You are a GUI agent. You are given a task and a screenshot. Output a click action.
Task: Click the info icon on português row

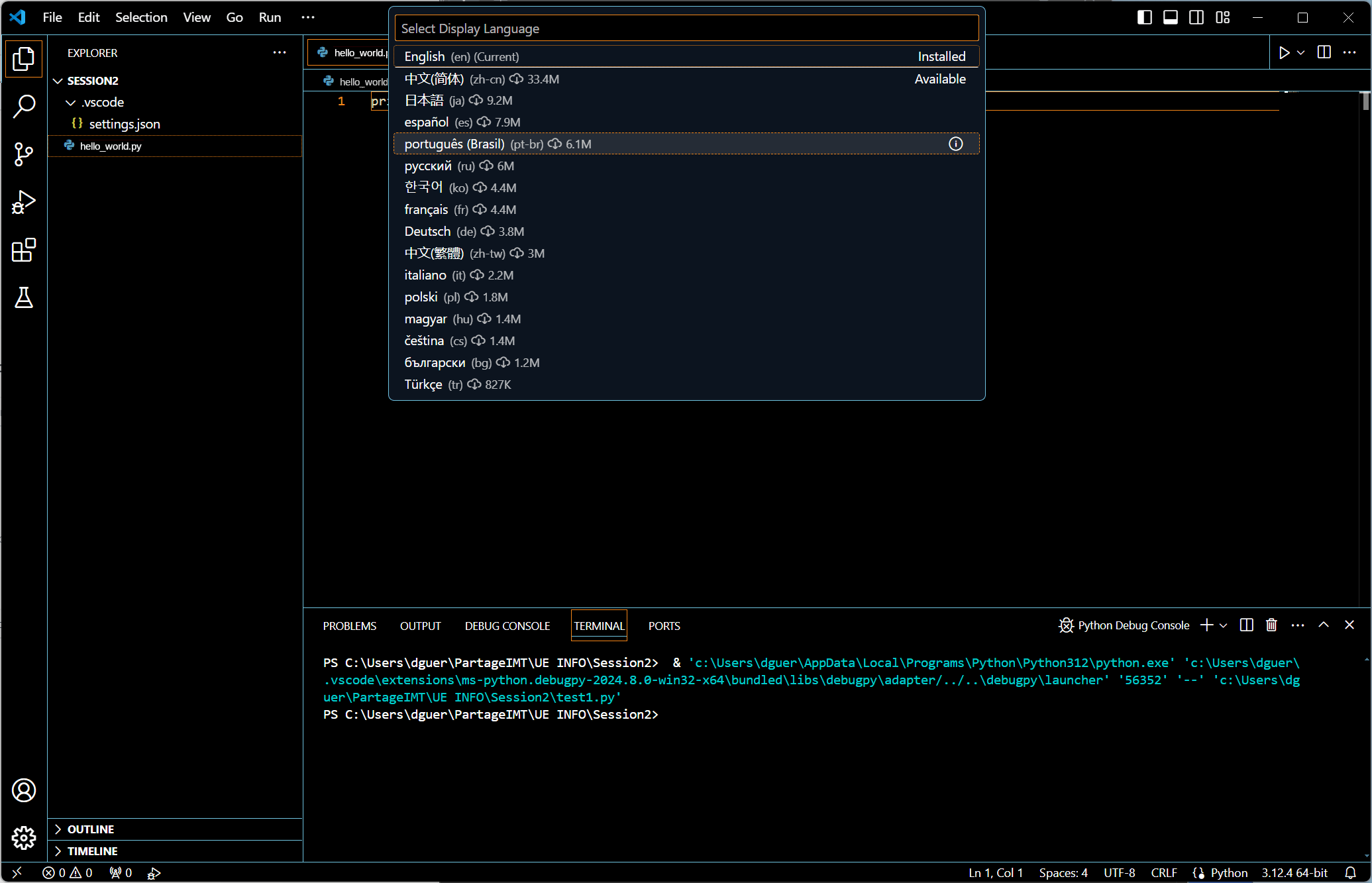[955, 144]
